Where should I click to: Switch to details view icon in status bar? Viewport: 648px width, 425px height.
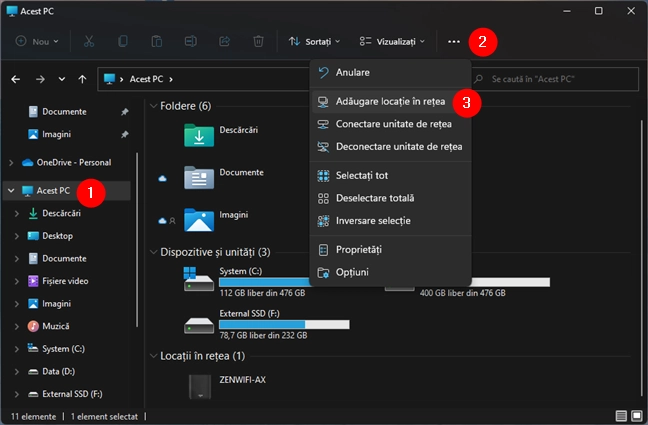tap(621, 415)
